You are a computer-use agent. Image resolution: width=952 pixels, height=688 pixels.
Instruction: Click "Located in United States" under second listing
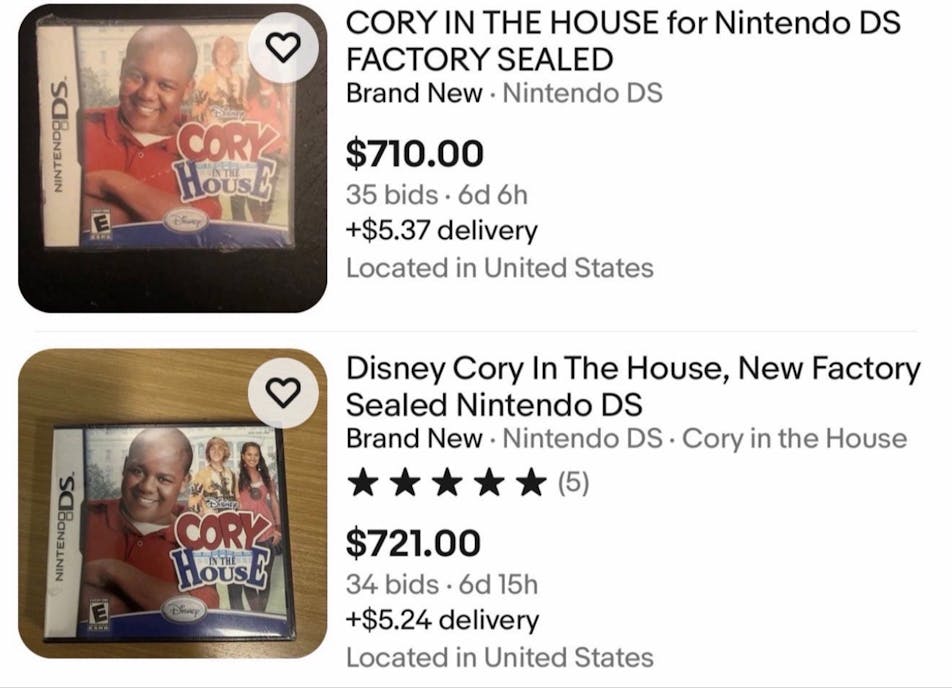click(499, 657)
